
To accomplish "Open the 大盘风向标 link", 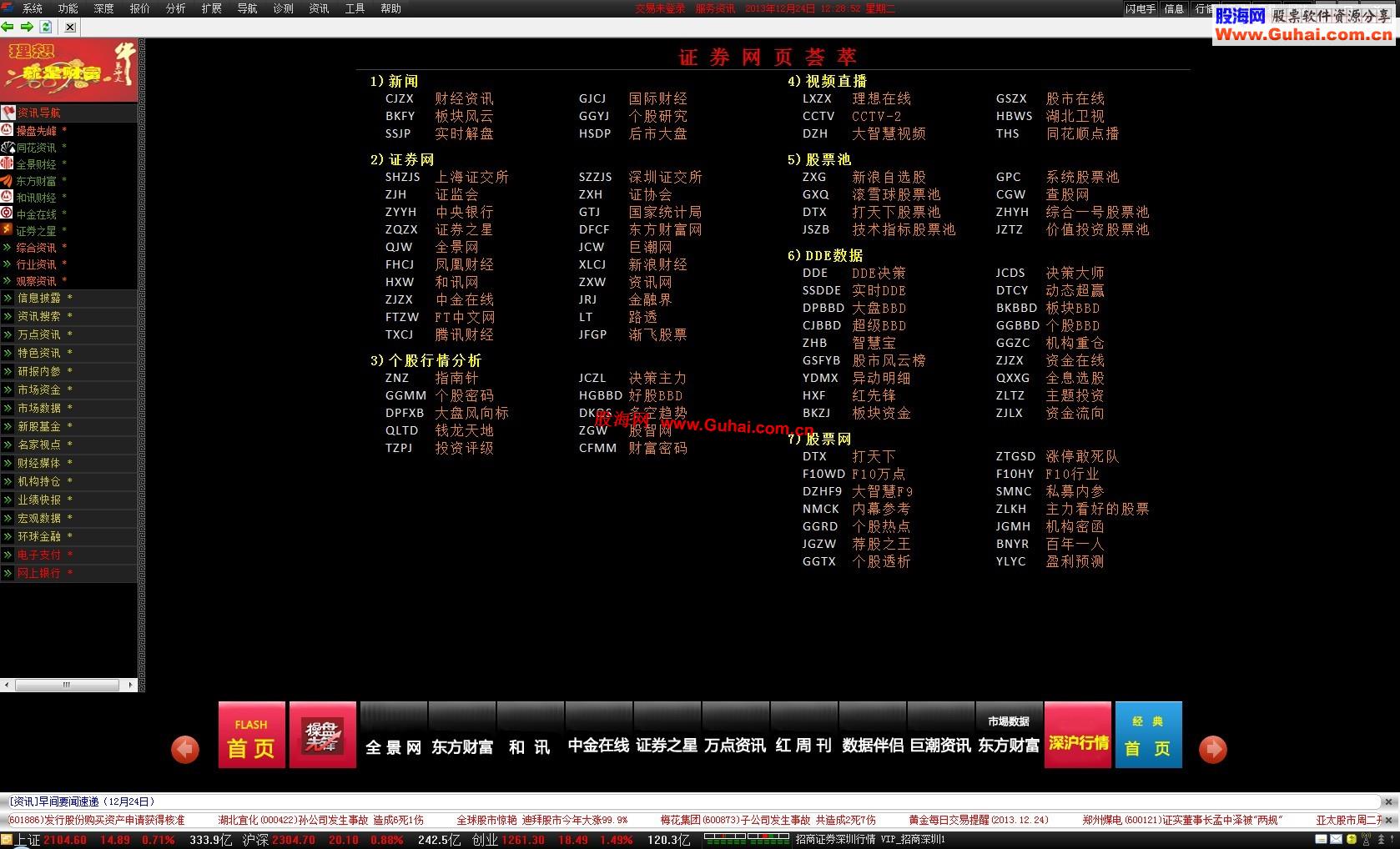I will coord(471,413).
